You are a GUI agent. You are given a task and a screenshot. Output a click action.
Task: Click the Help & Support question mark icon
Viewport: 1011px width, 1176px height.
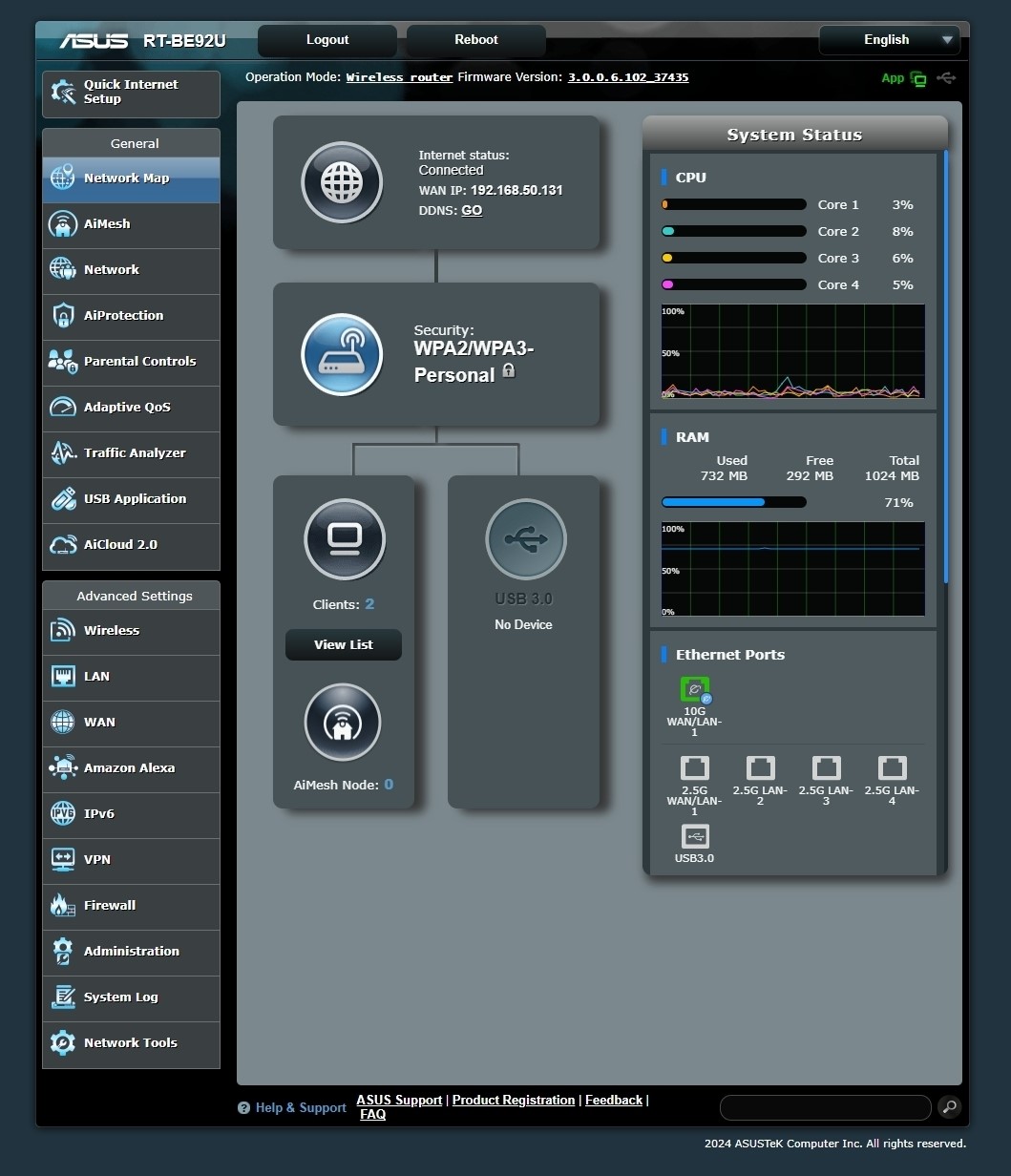point(243,1108)
